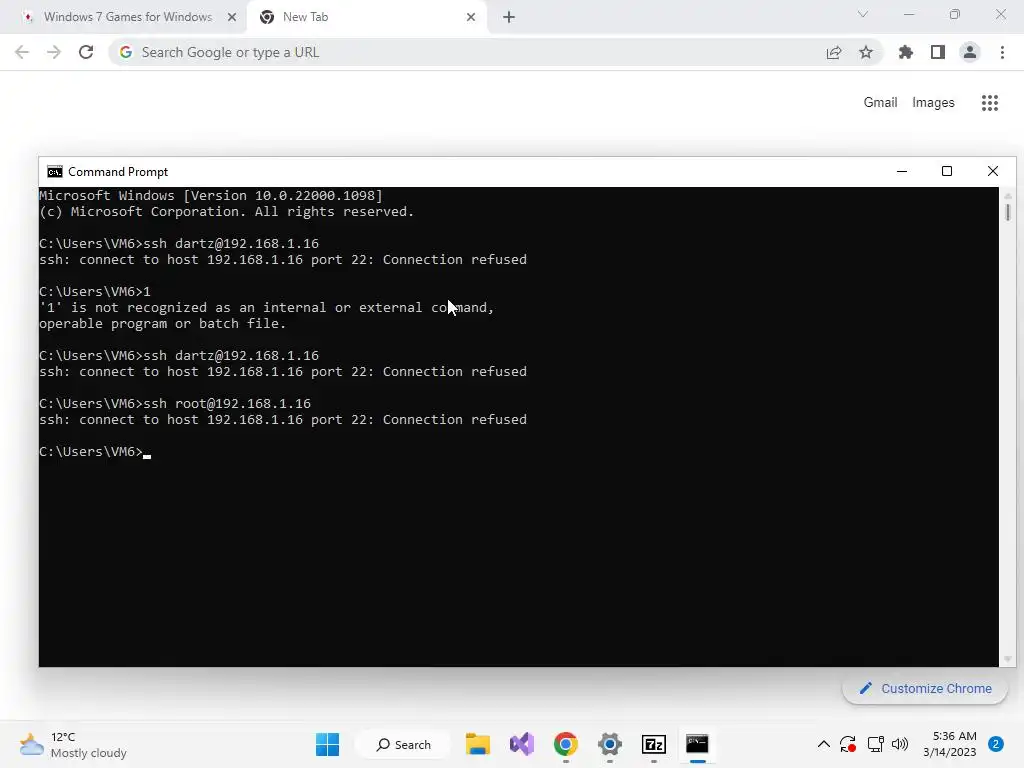This screenshot has height=768, width=1024.
Task: Open clock showing 5:36 AM
Action: point(950,744)
